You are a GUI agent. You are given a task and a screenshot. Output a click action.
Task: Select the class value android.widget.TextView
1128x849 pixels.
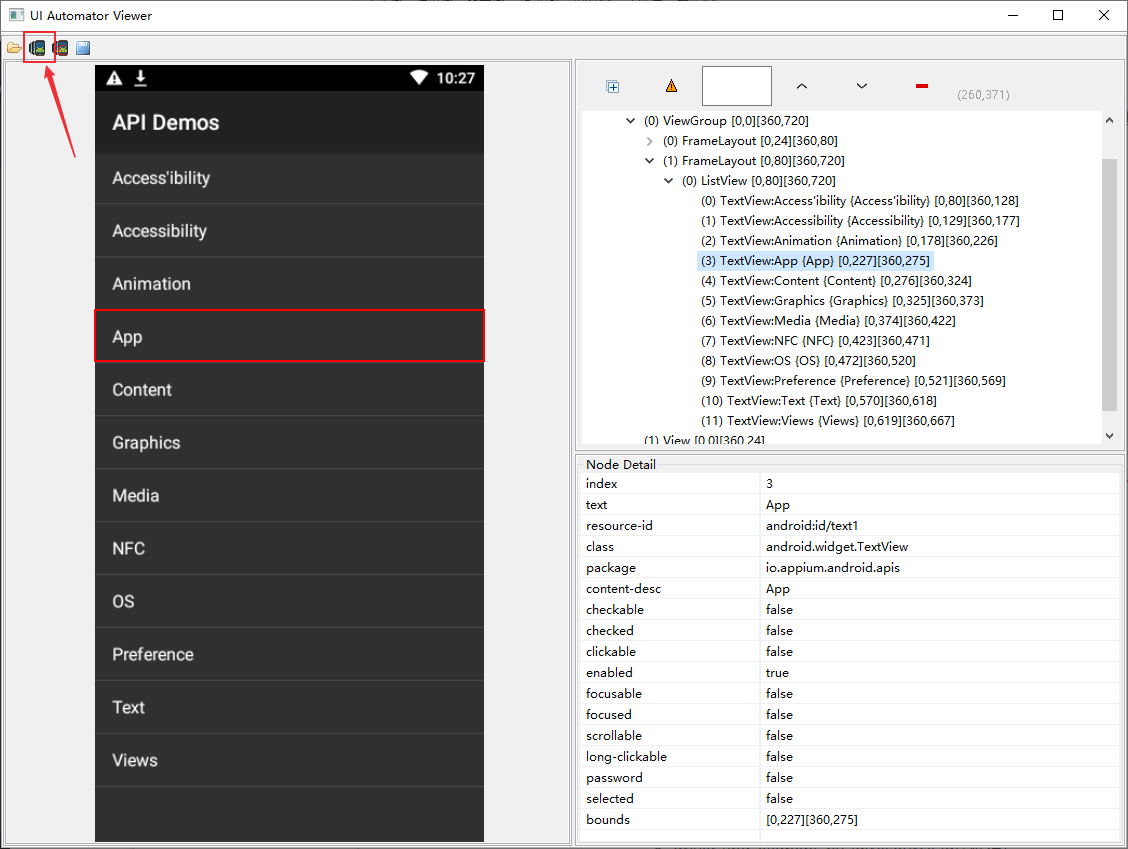837,547
